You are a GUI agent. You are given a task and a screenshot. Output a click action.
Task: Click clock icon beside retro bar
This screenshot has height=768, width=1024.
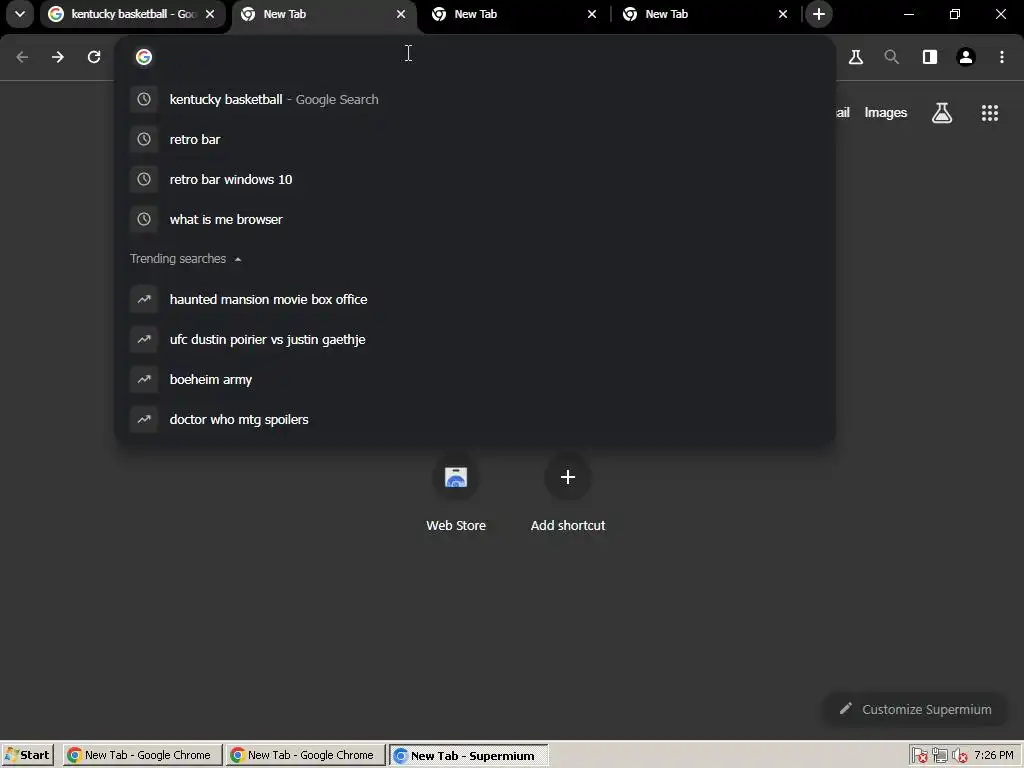(144, 139)
